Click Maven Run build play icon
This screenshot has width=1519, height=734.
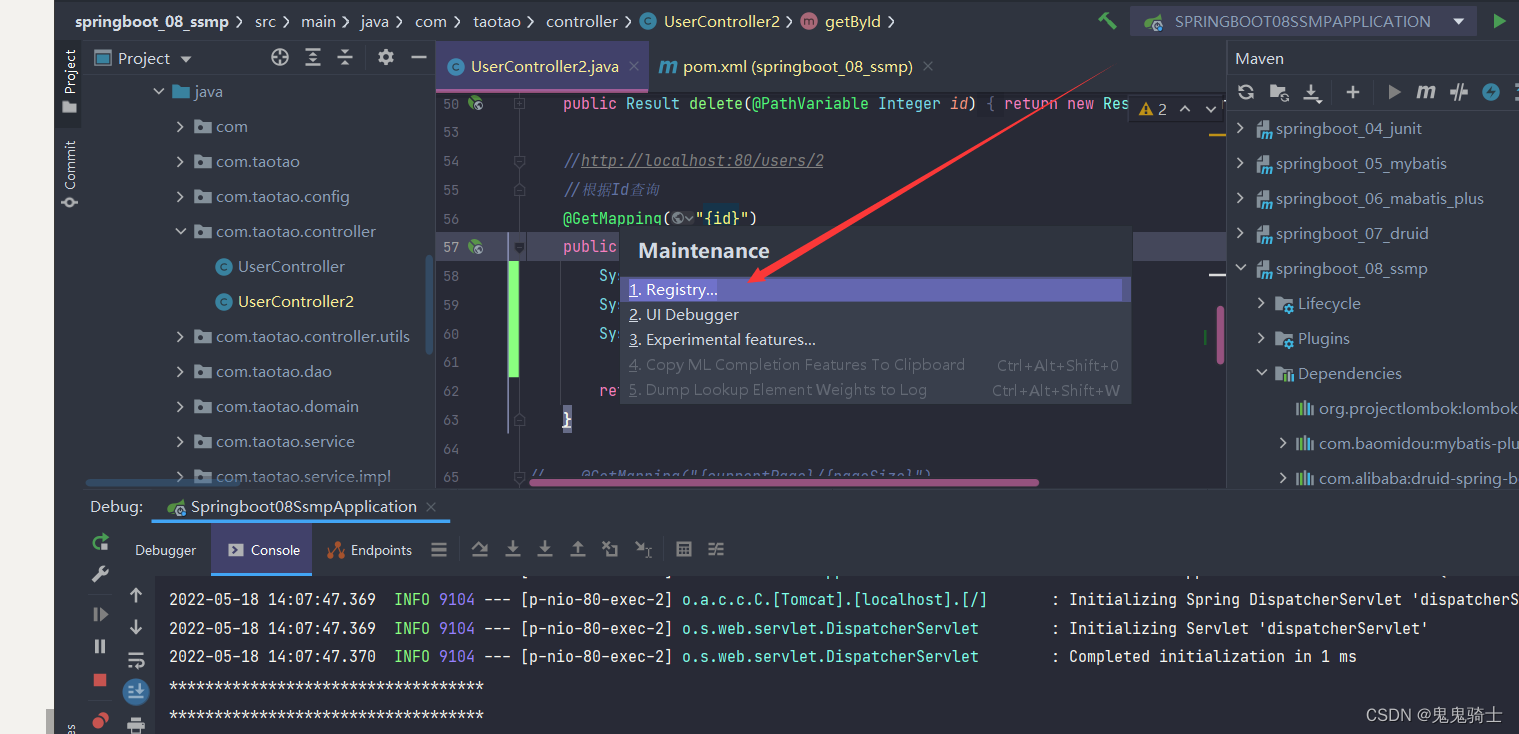pyautogui.click(x=1394, y=92)
